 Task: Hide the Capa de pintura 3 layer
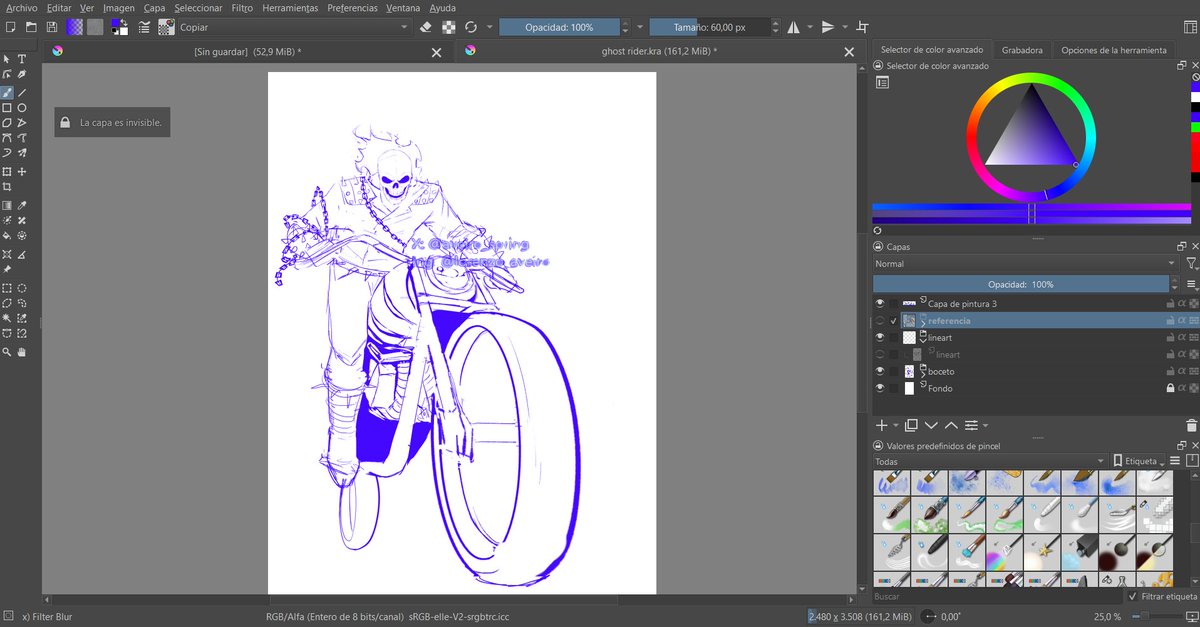click(880, 303)
